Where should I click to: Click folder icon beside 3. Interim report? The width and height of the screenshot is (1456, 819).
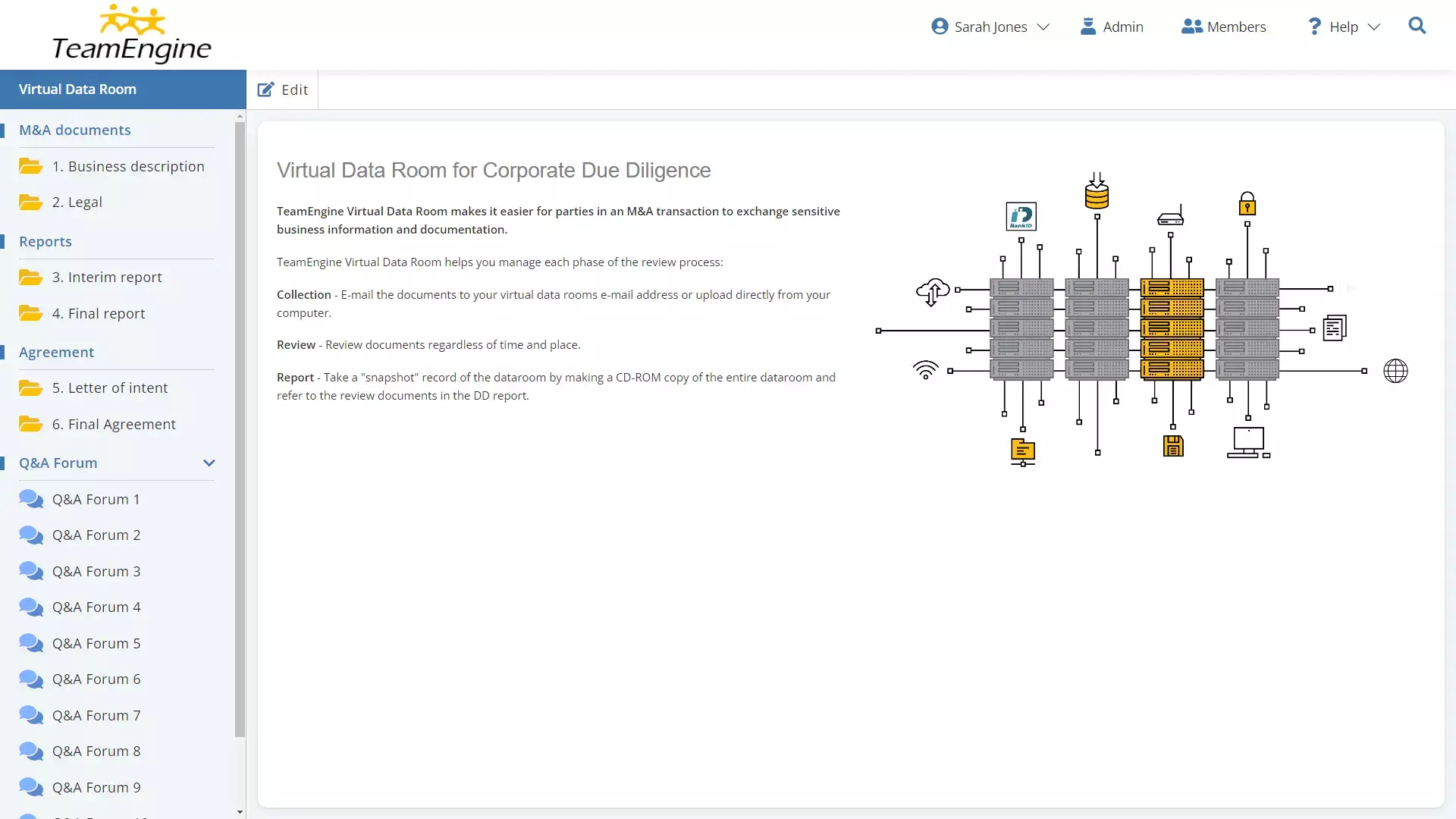(30, 277)
